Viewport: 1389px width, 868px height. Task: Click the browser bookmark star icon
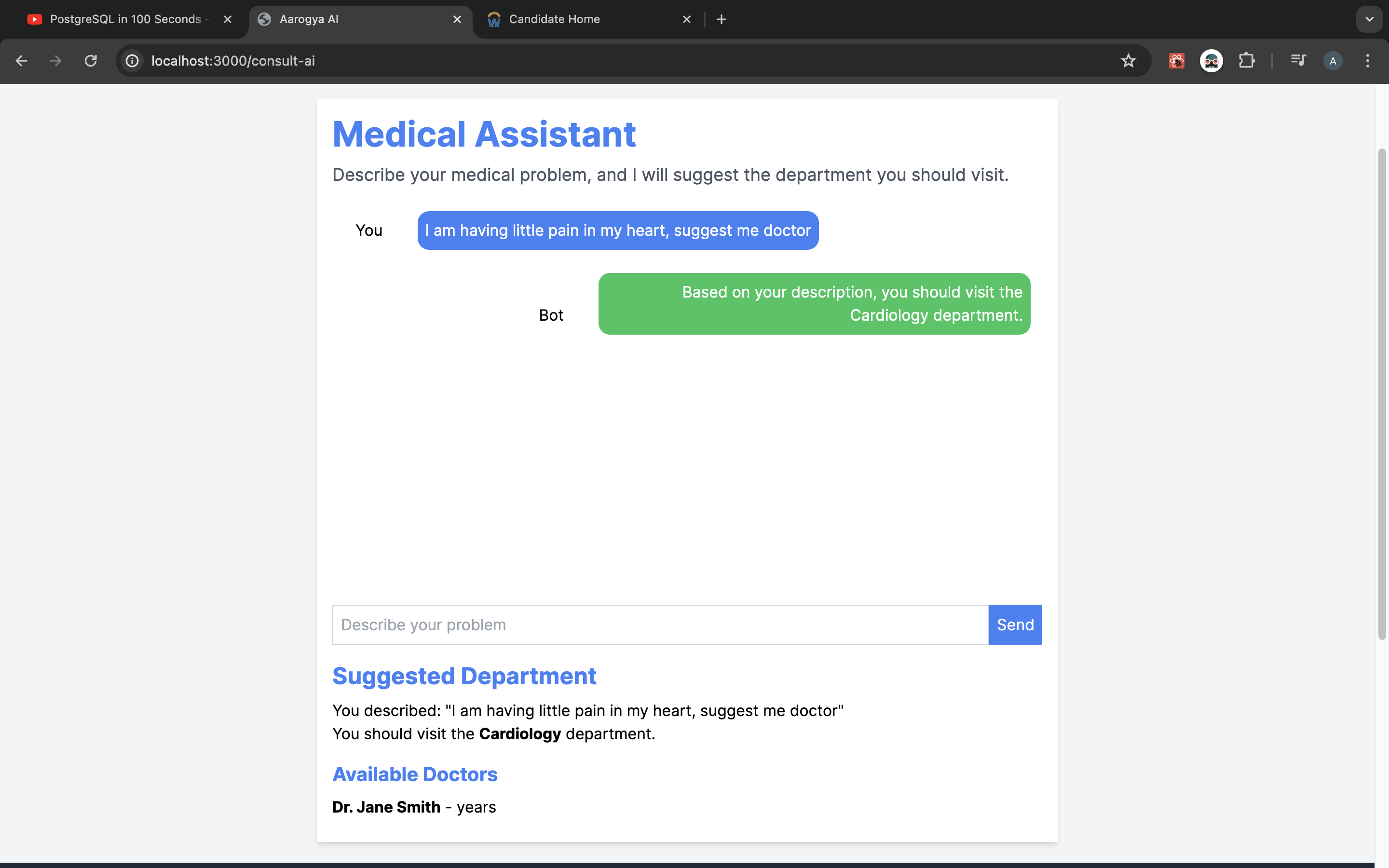click(1129, 60)
